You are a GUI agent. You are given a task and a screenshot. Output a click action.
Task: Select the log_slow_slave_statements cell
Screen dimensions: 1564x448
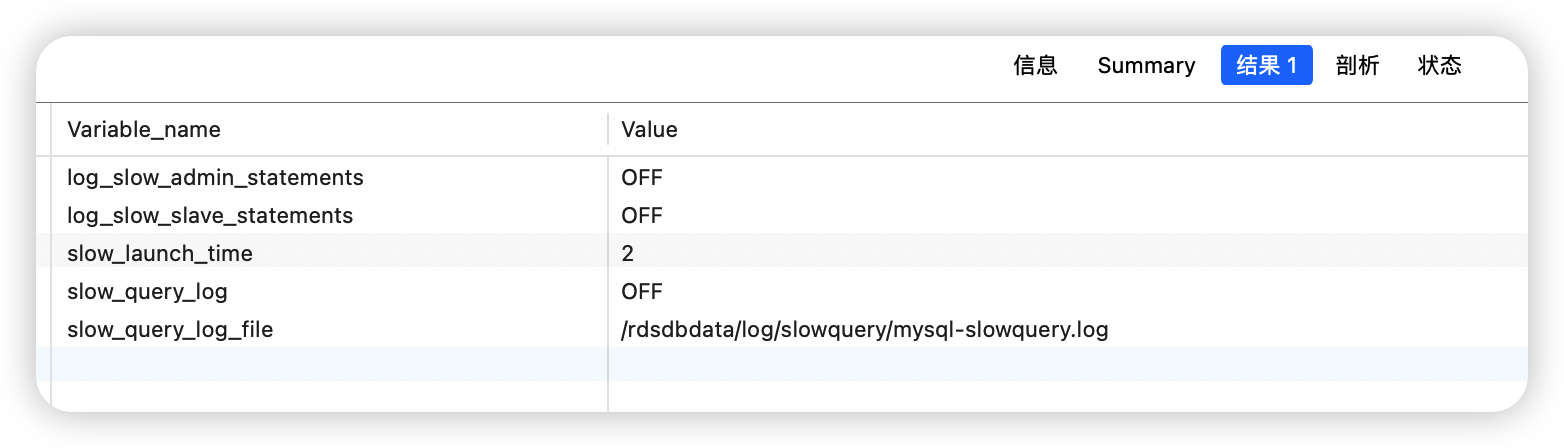click(x=210, y=216)
